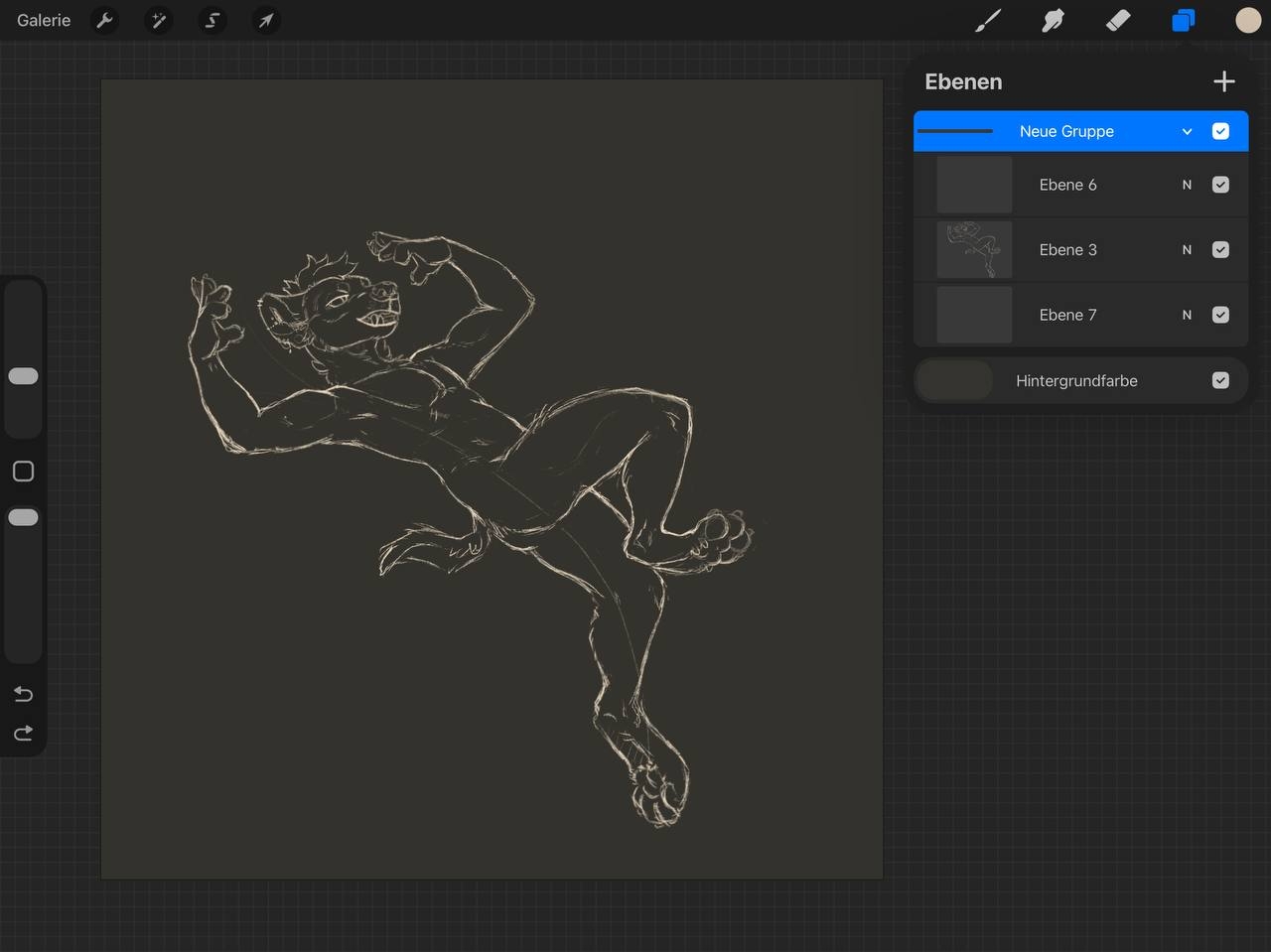Image resolution: width=1271 pixels, height=952 pixels.
Task: Open the active color swatch
Action: coord(1248,20)
